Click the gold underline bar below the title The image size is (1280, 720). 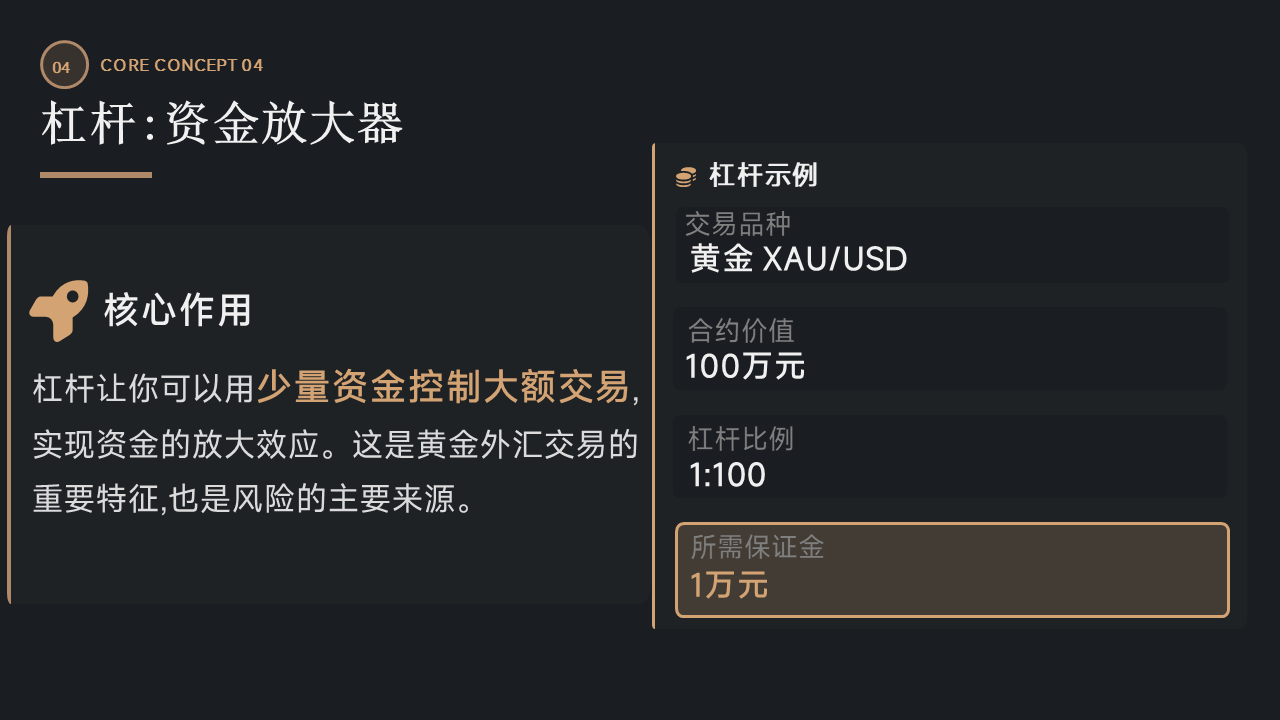[96, 175]
